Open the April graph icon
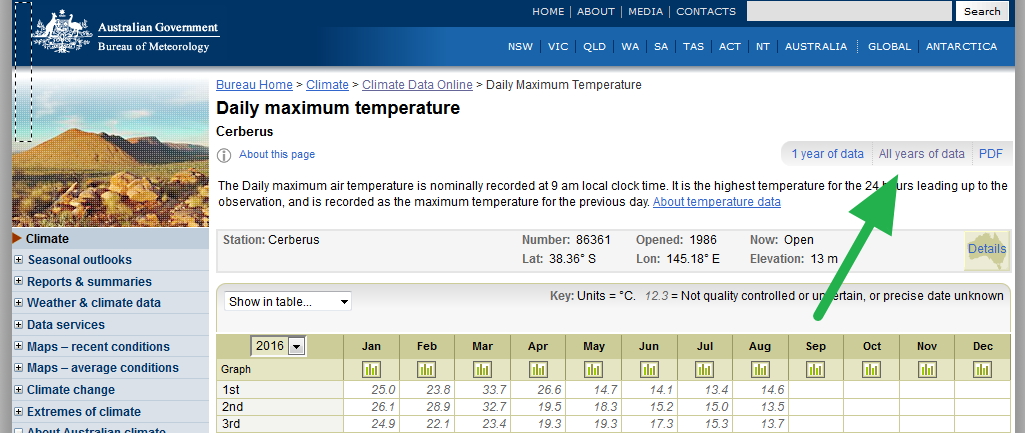 pyautogui.click(x=538, y=370)
